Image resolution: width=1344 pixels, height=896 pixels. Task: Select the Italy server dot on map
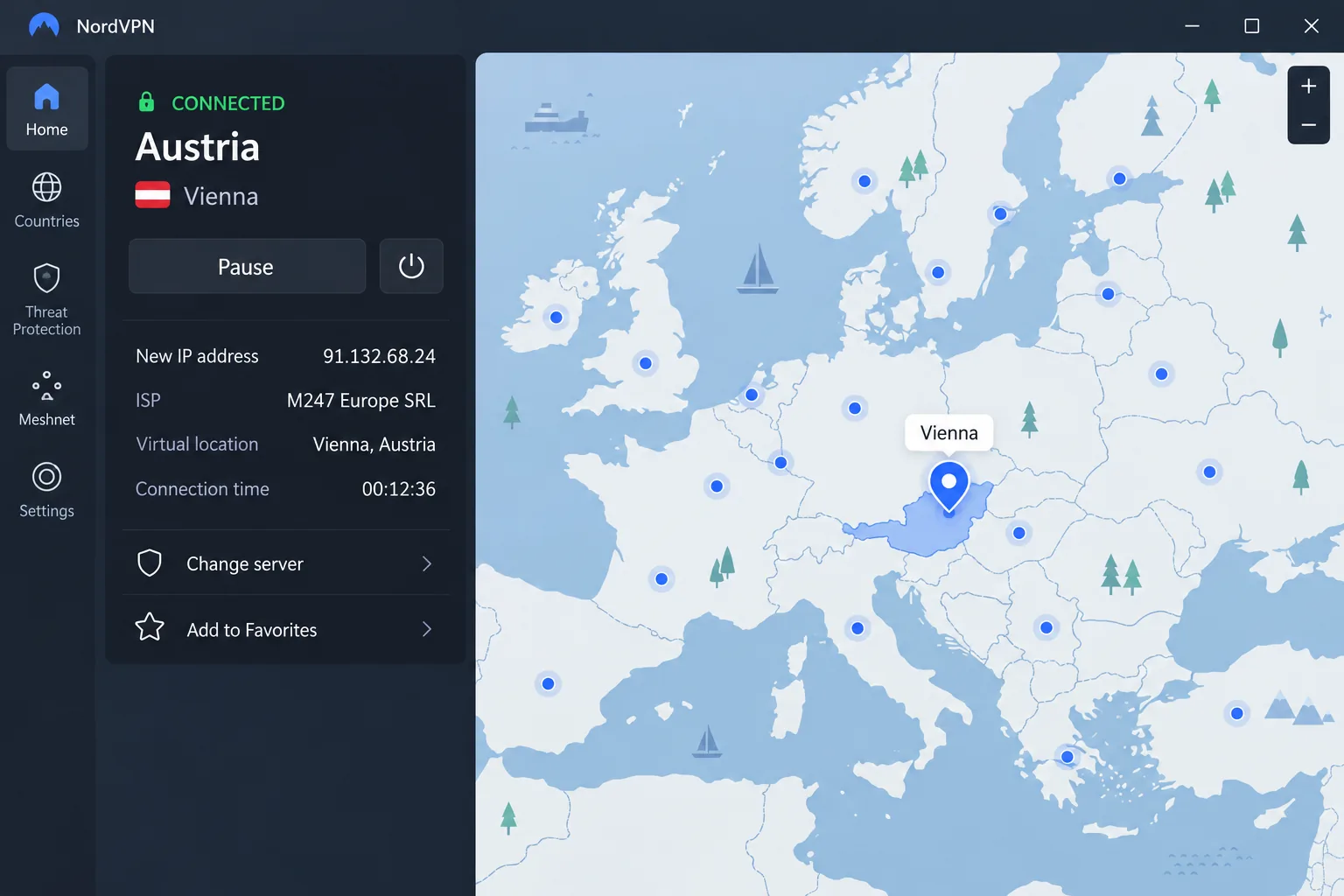click(x=857, y=628)
